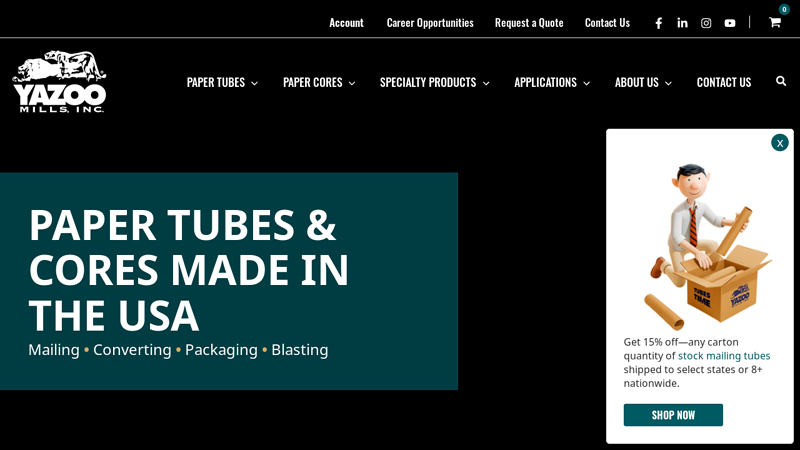Open the Applications dropdown menu
Screen dimensions: 800x450
click(552, 82)
